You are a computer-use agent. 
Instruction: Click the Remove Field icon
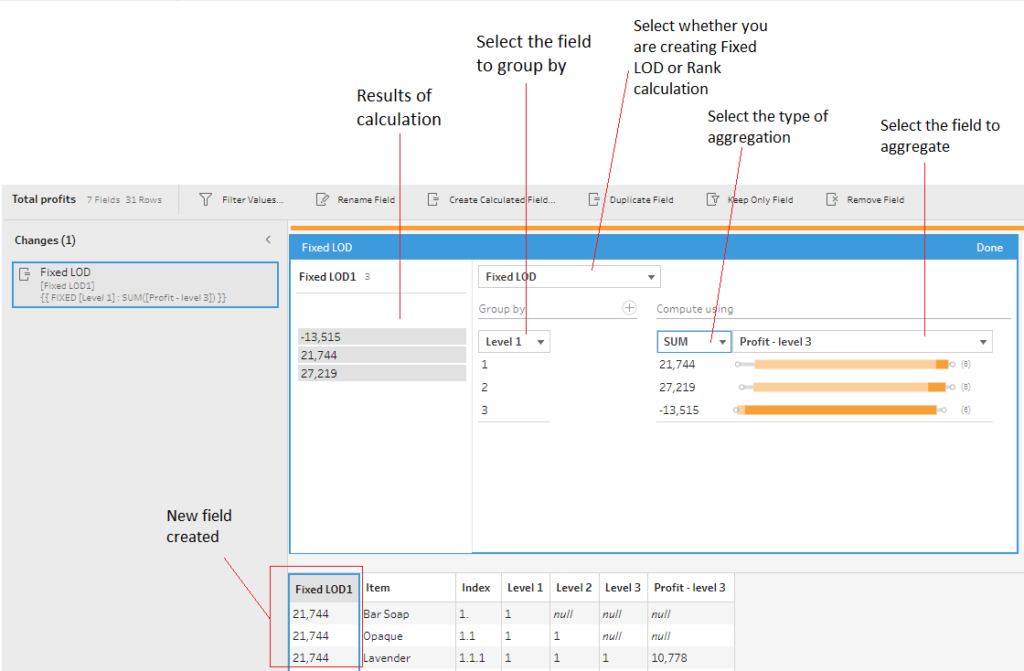831,200
